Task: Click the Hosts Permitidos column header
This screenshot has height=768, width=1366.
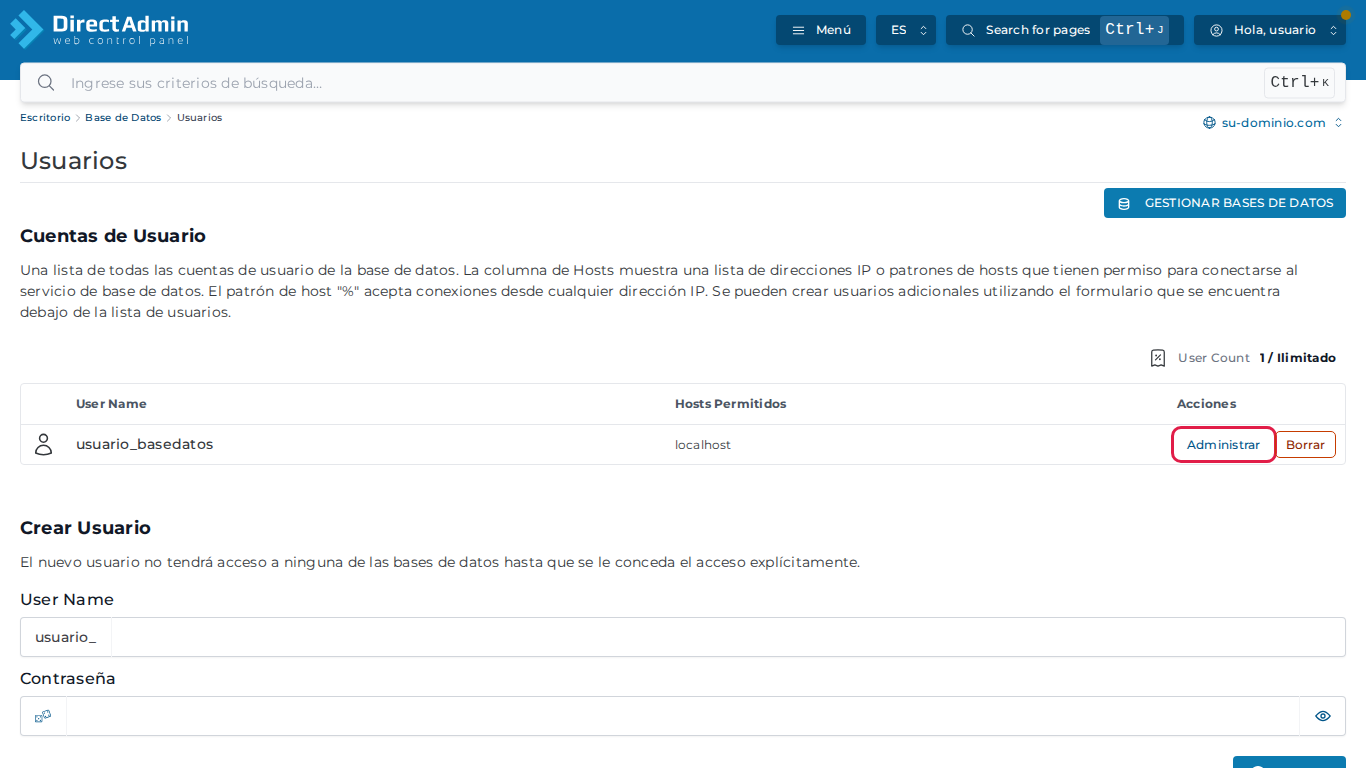Action: pyautogui.click(x=731, y=404)
